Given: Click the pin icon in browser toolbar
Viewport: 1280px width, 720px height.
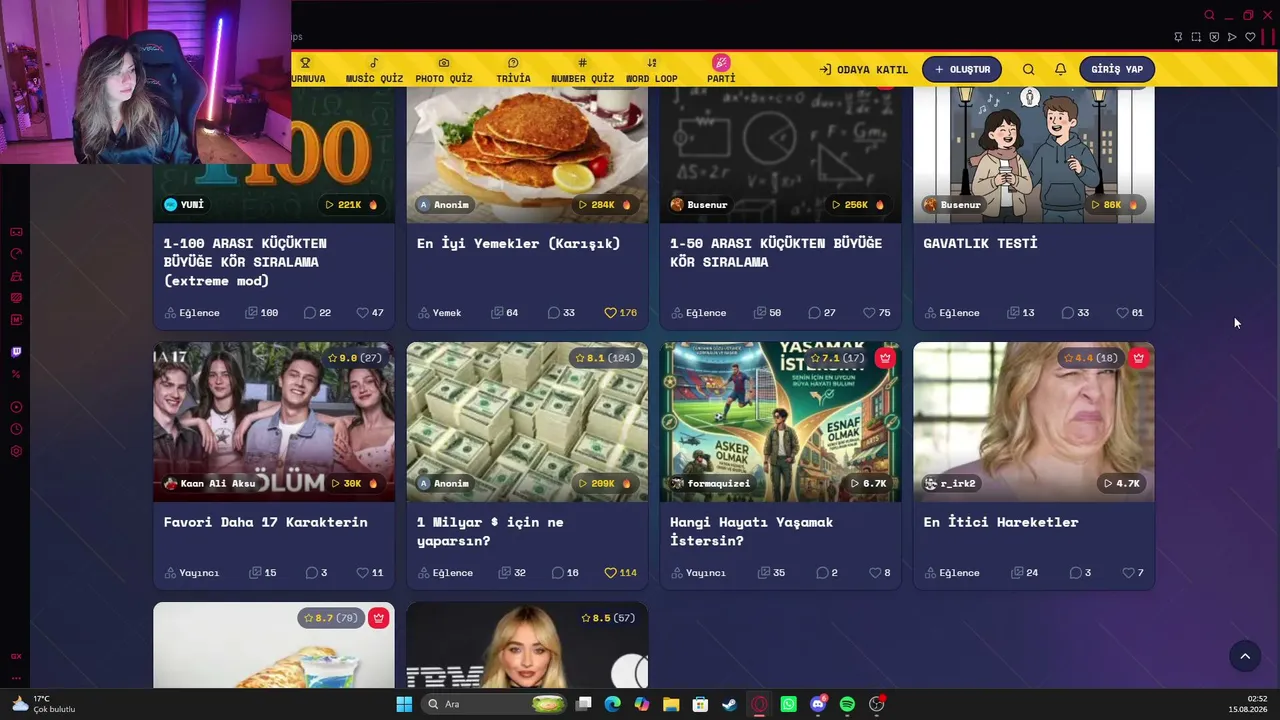Looking at the screenshot, I should click(x=1178, y=37).
